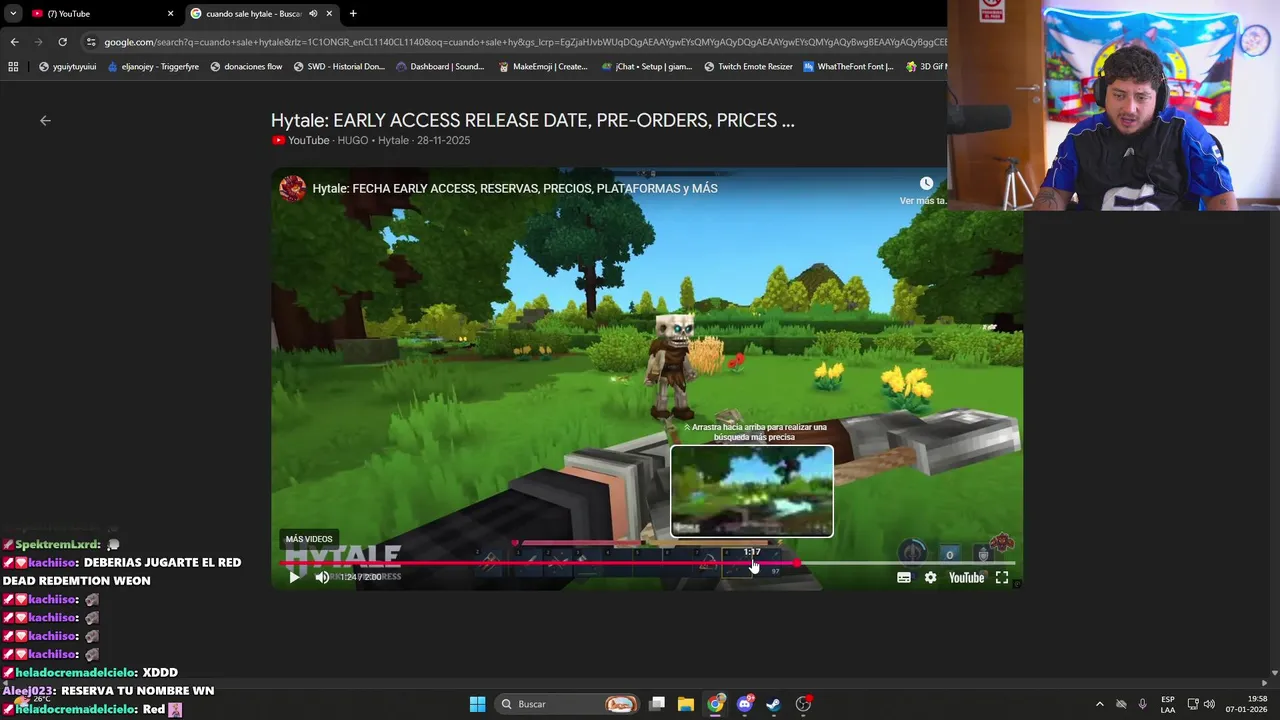
Task: Open the Windows Start menu
Action: click(x=478, y=704)
